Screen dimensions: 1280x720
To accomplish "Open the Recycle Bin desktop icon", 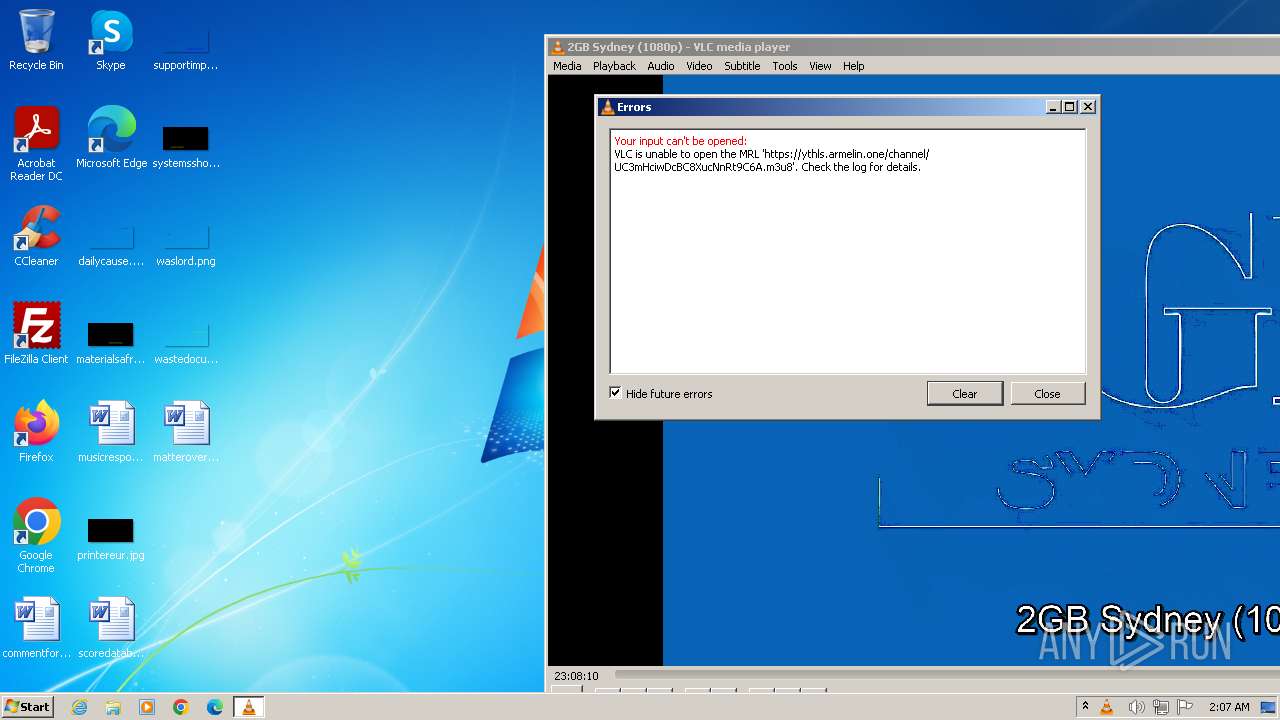I will 36,40.
